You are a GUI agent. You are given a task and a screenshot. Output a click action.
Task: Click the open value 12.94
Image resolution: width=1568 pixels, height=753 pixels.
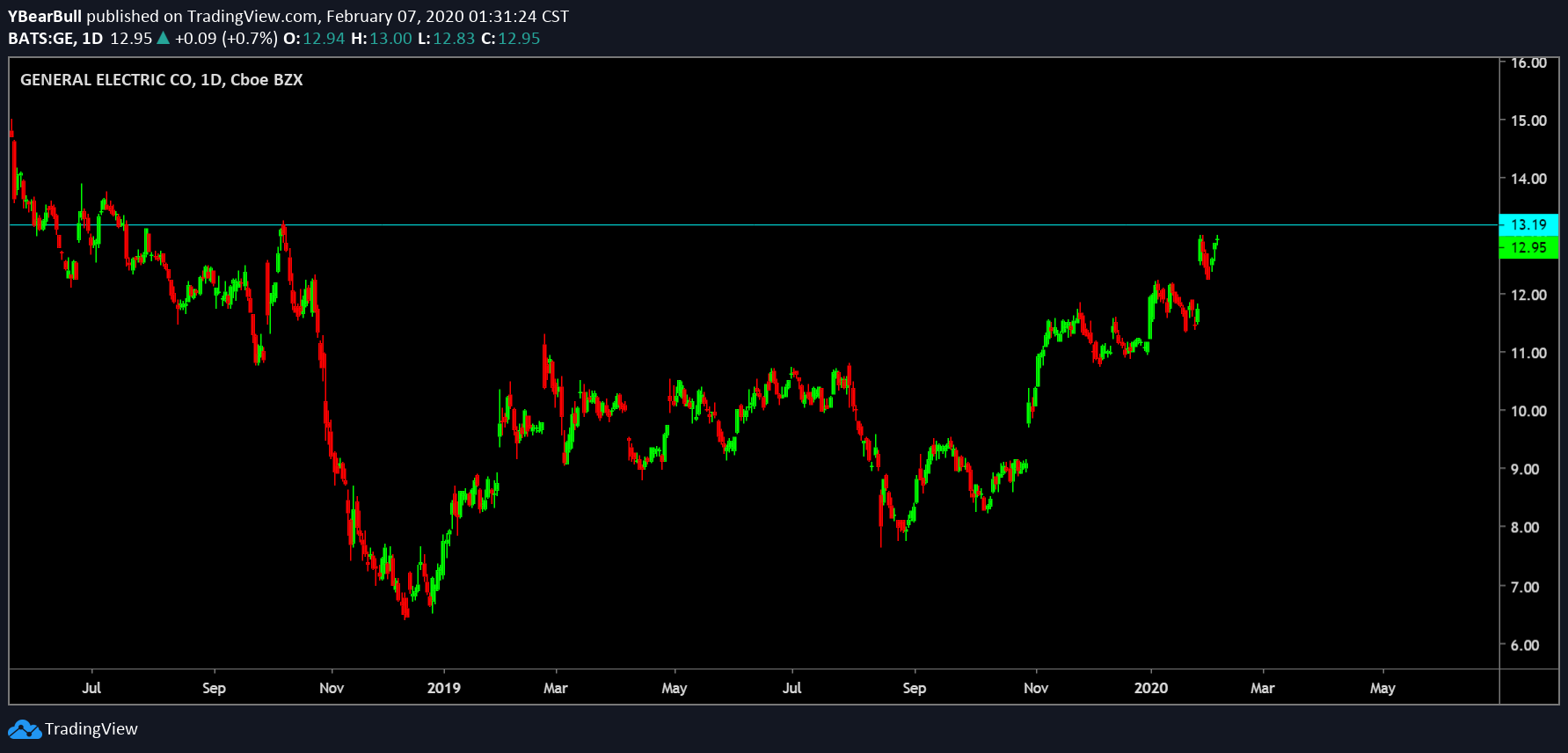(x=324, y=39)
